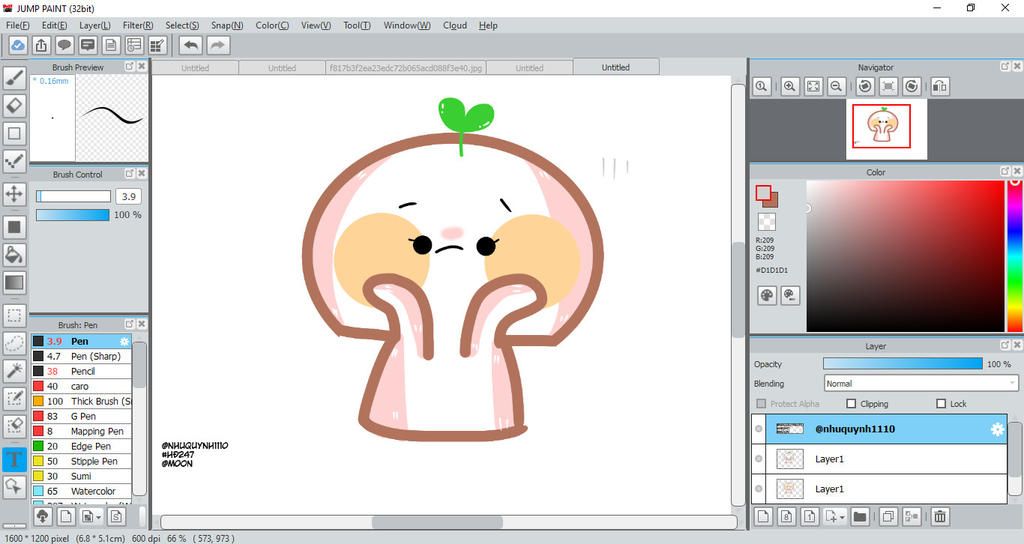1024x544 pixels.
Task: Click the brush size value field 3.9
Action: tap(129, 196)
